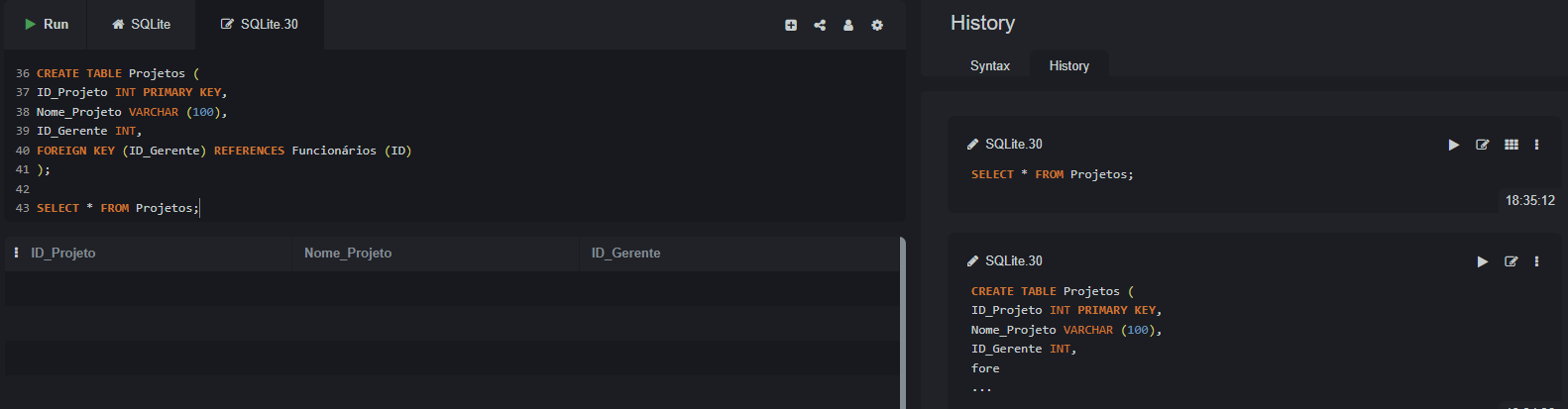The height and width of the screenshot is (409, 1568).
Task: Switch to the Syntax tab
Action: [990, 65]
